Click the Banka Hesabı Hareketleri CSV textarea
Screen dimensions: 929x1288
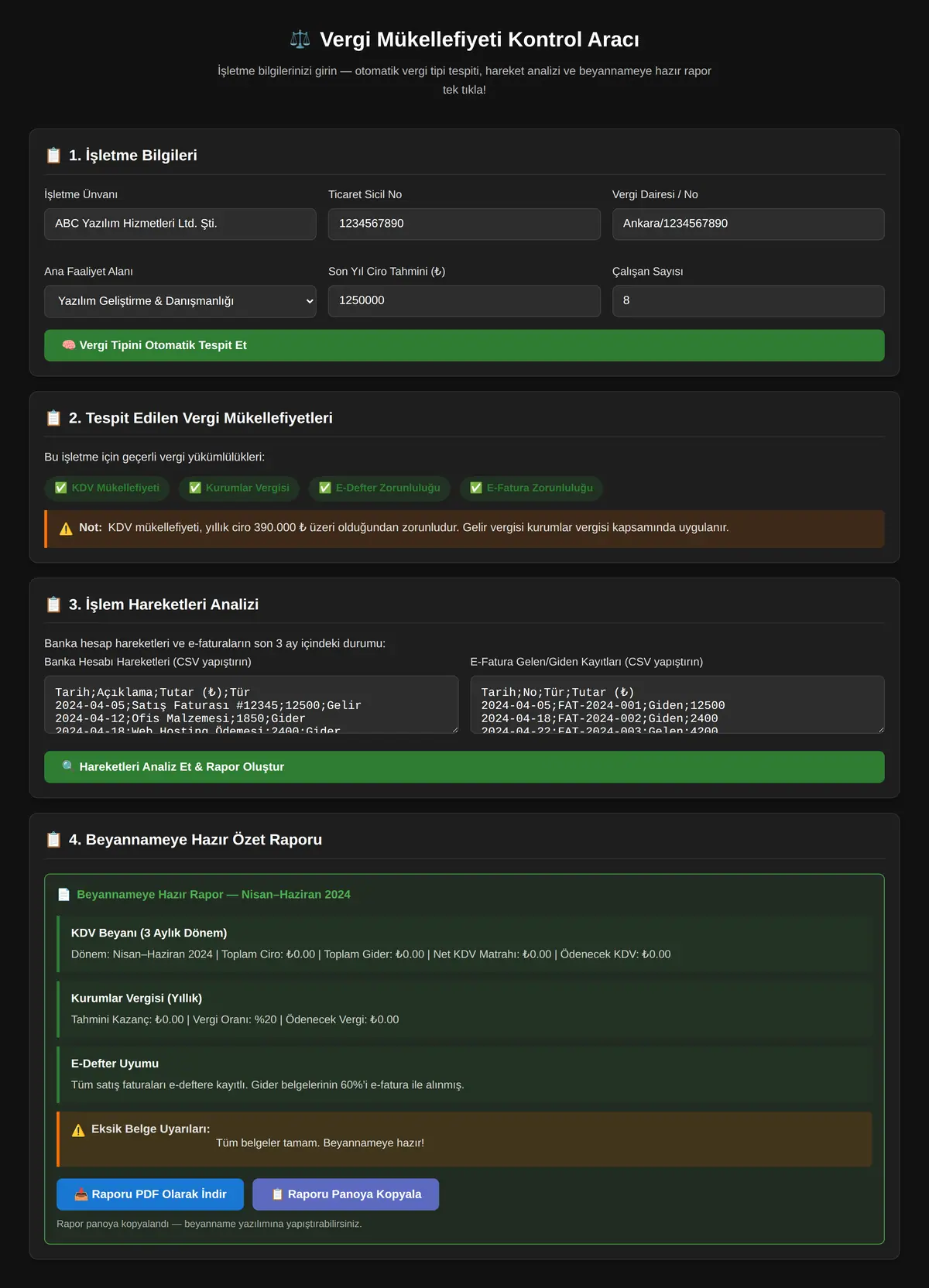252,704
